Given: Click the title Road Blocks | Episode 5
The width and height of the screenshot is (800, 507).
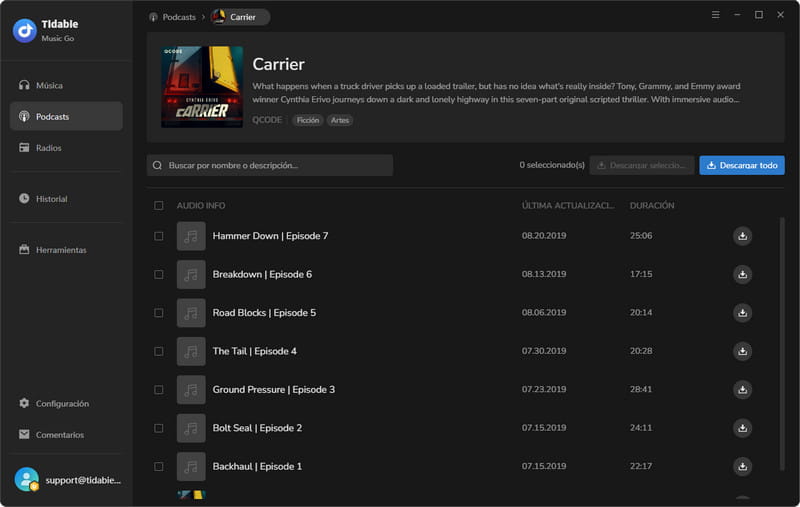Looking at the screenshot, I should 264,313.
